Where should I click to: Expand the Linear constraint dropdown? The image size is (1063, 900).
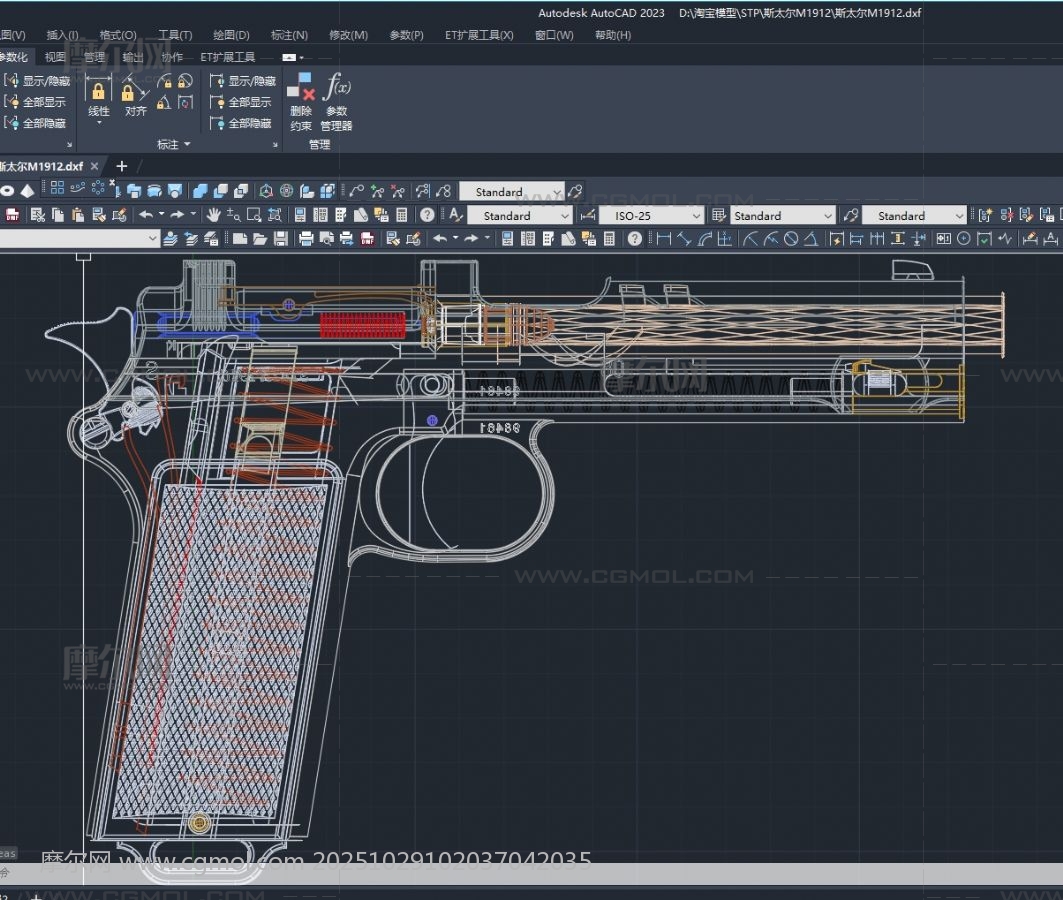pyautogui.click(x=98, y=124)
